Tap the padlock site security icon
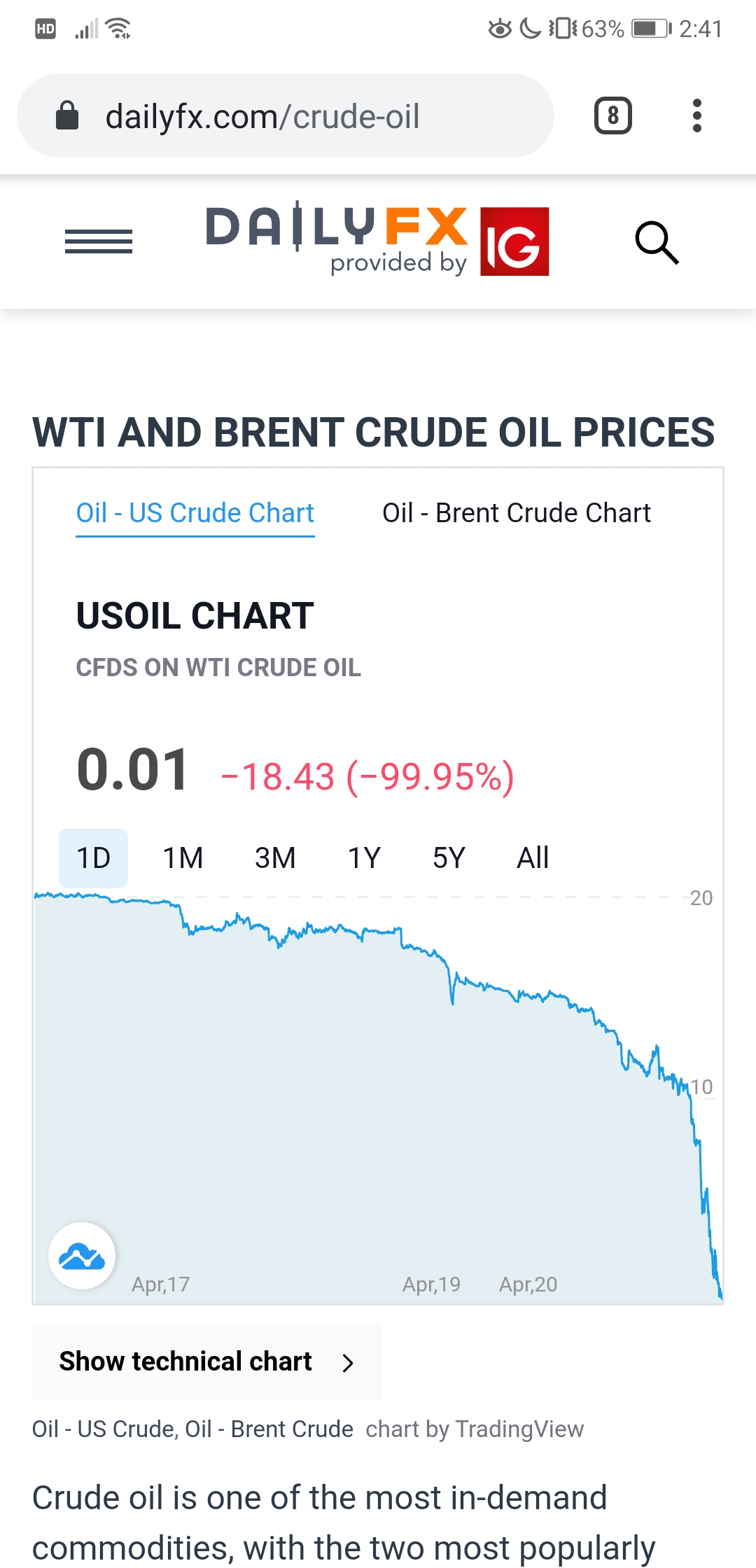The width and height of the screenshot is (756, 1568). click(67, 116)
